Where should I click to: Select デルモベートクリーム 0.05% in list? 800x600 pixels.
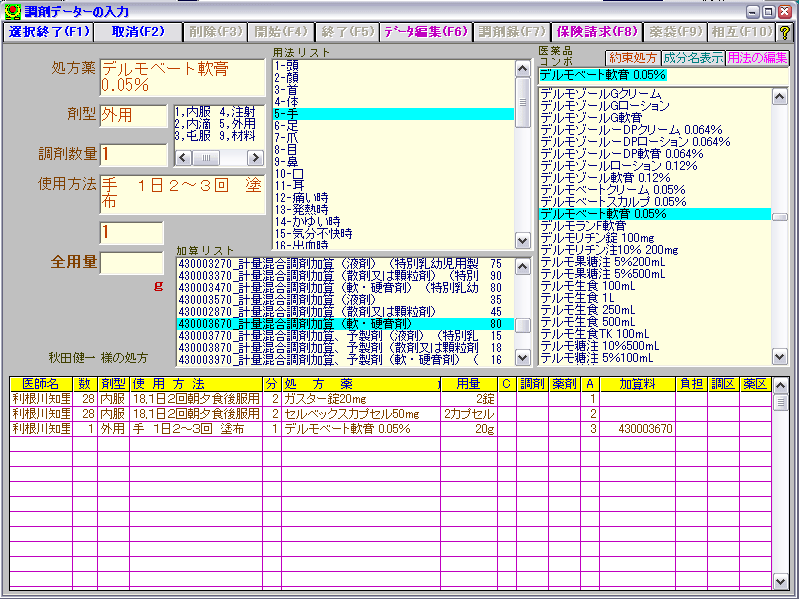click(655, 190)
